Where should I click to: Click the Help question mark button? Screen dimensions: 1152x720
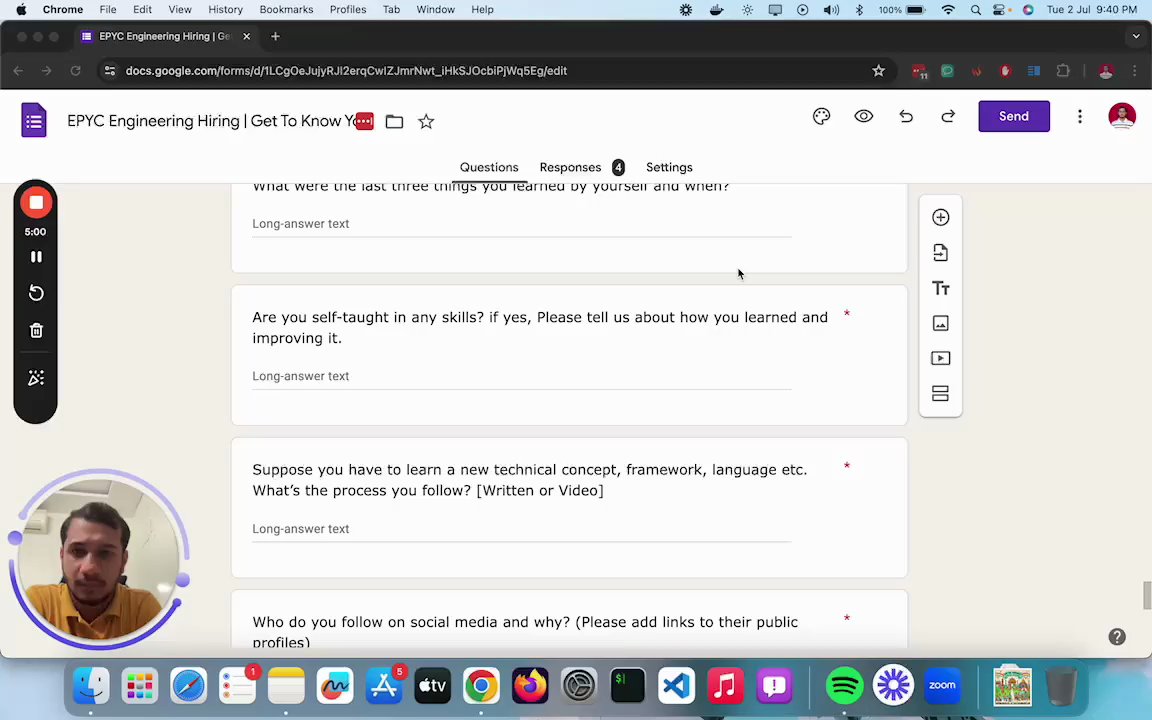(x=1117, y=637)
